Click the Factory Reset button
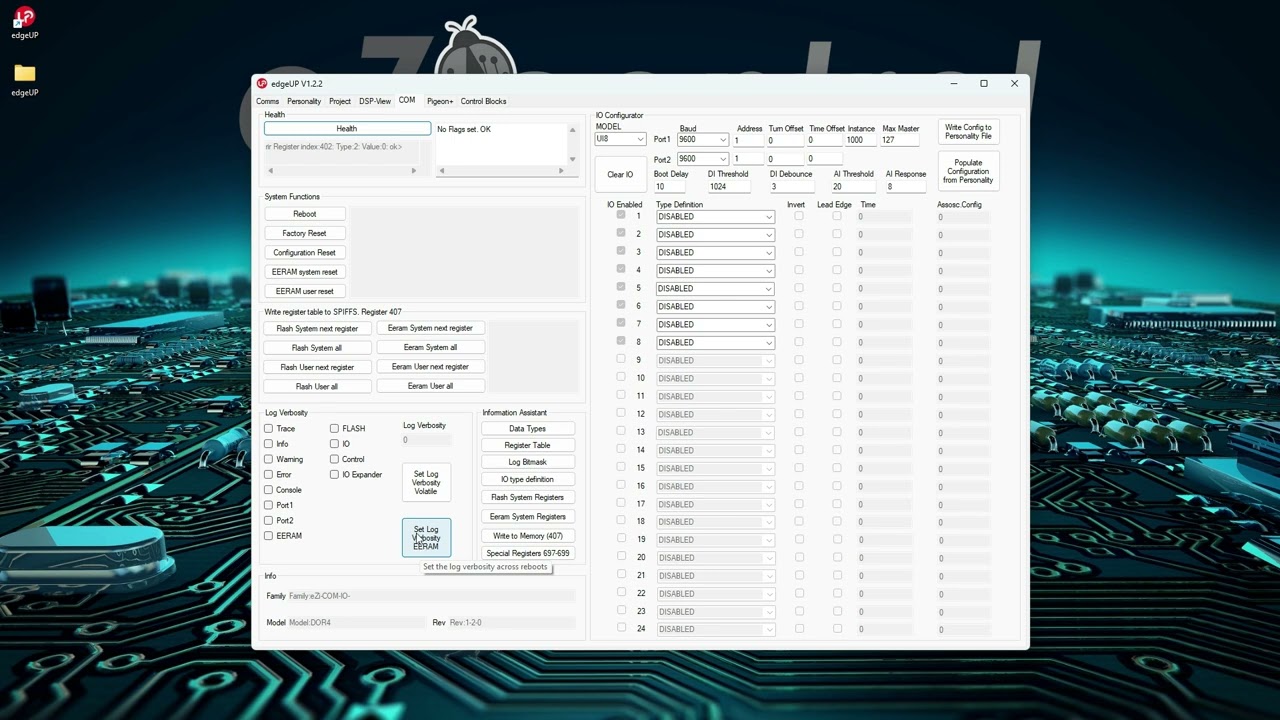 click(x=305, y=233)
